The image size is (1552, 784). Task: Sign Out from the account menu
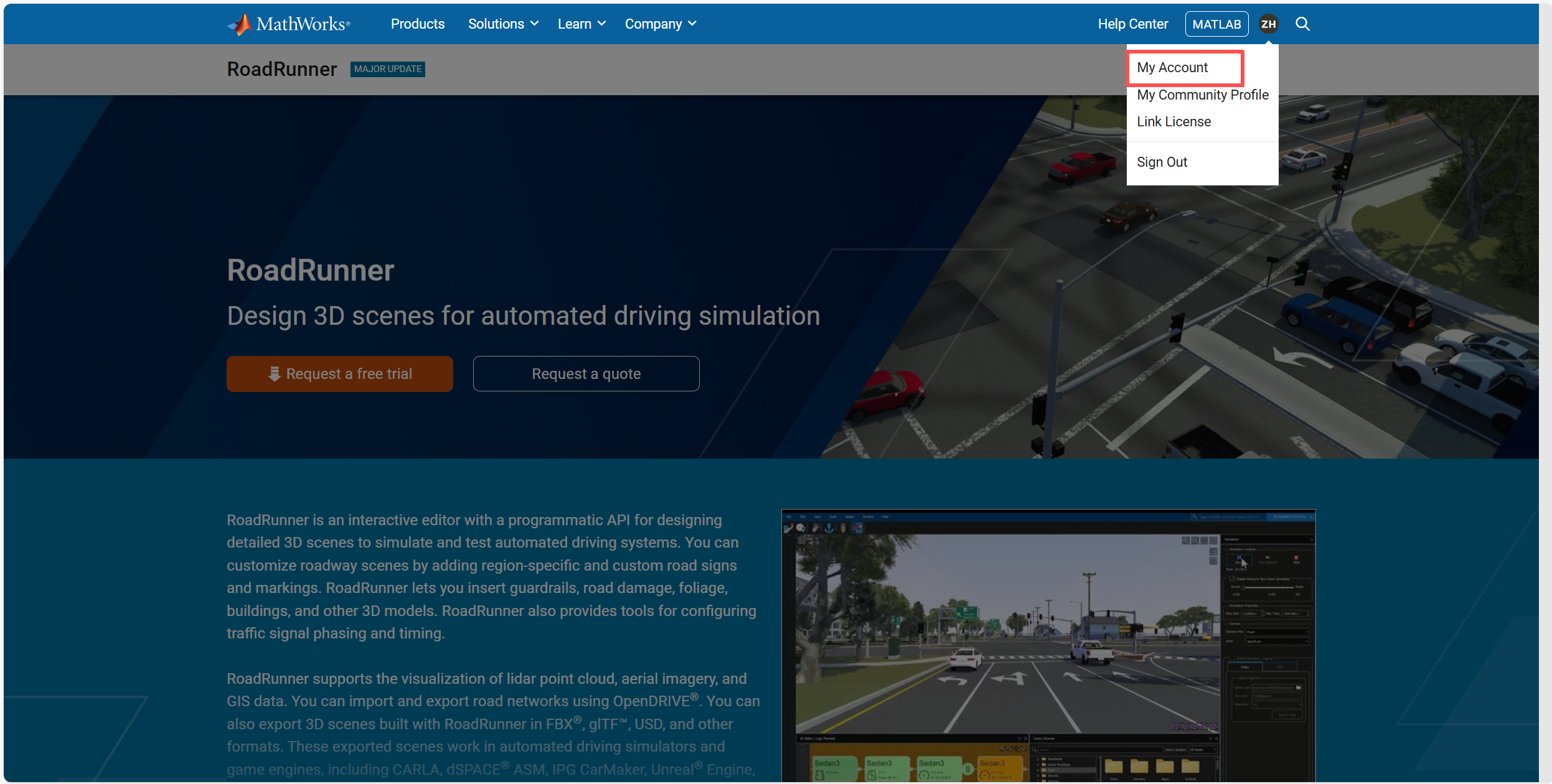(1162, 162)
